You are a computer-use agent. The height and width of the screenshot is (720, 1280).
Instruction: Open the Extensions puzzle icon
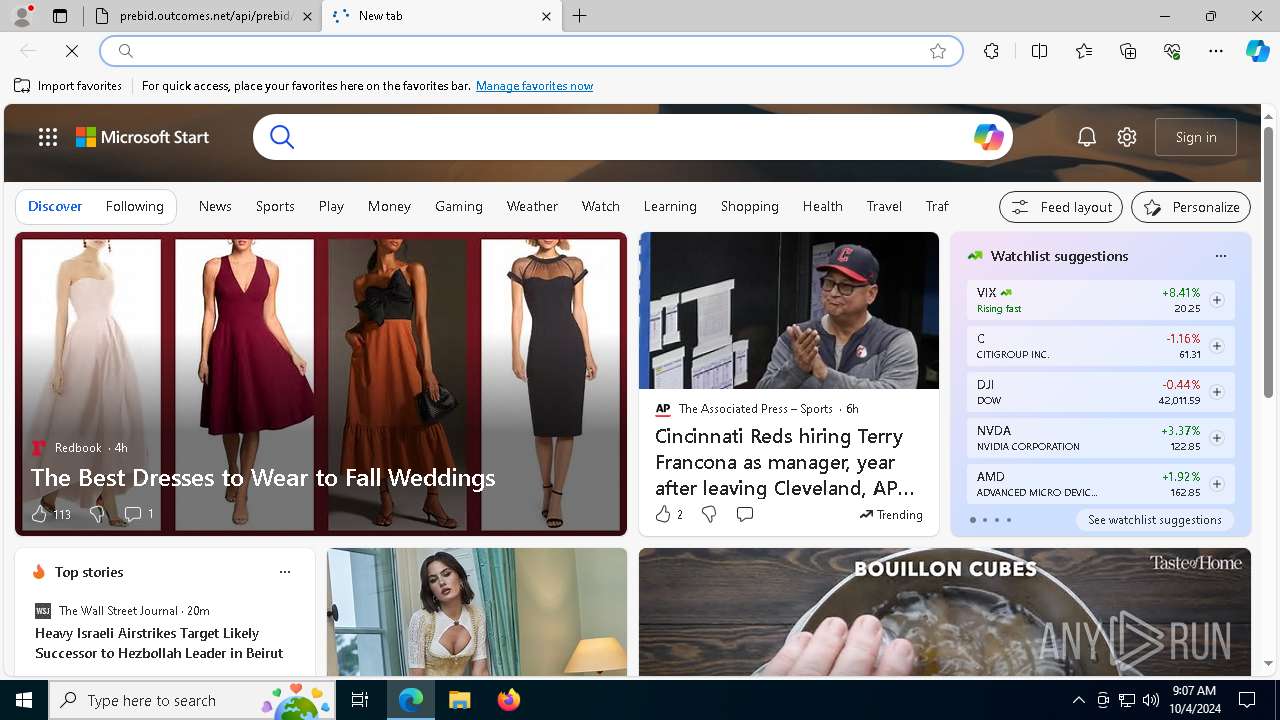point(991,51)
